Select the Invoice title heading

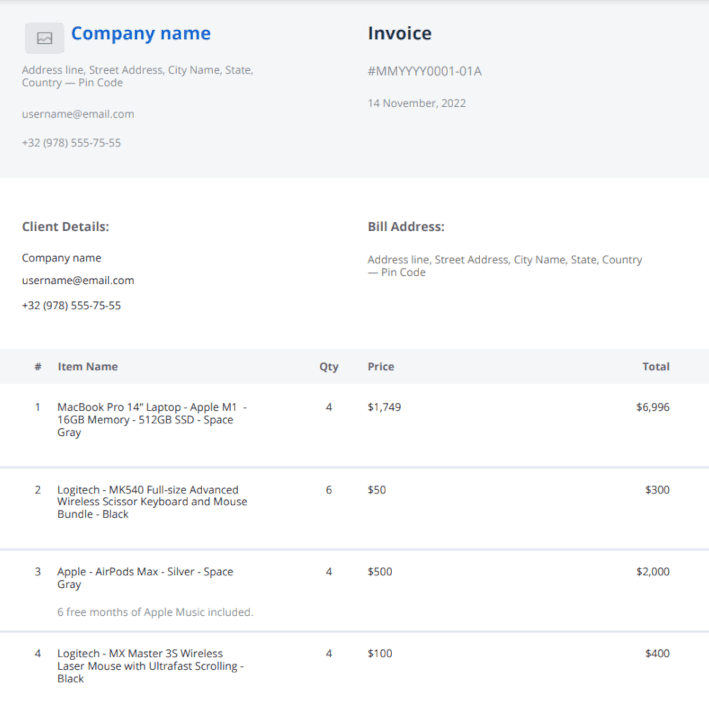400,33
